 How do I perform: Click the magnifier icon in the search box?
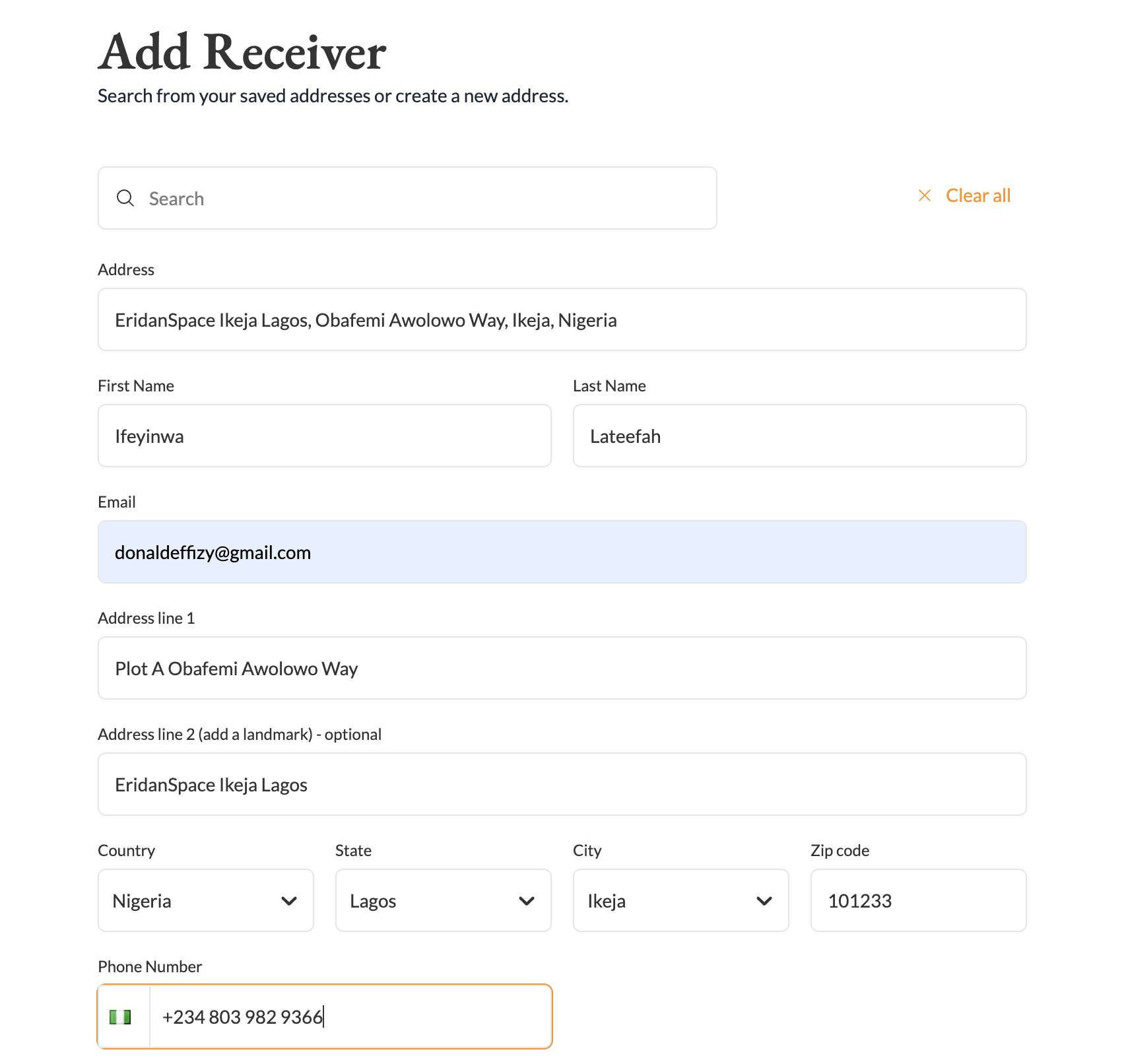(125, 198)
